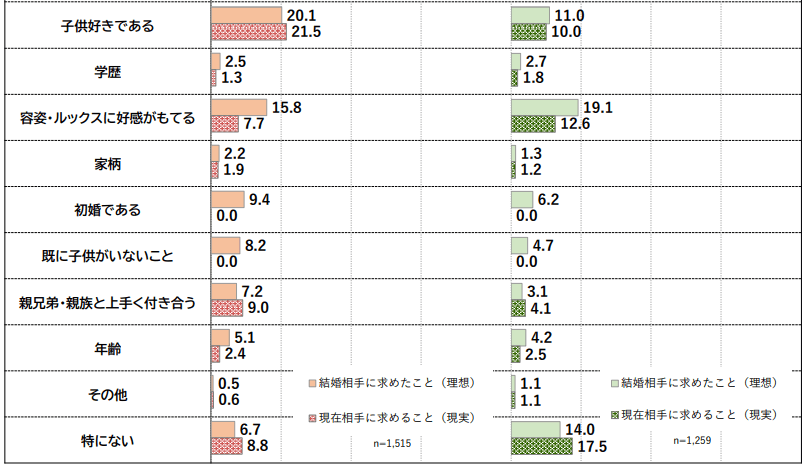Click the orange legend swatch for 理想
The width and height of the screenshot is (804, 469).
313,382
